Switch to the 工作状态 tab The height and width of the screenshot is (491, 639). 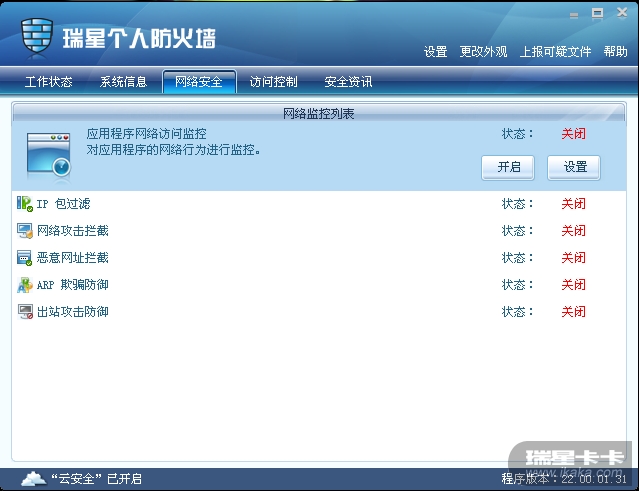pyautogui.click(x=48, y=82)
